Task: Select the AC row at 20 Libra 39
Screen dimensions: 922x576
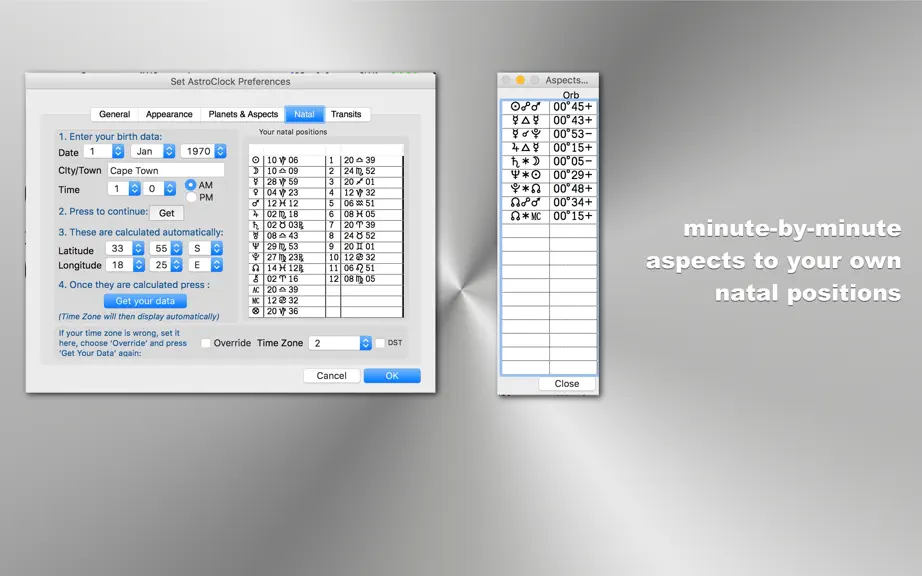Action: 287,290
